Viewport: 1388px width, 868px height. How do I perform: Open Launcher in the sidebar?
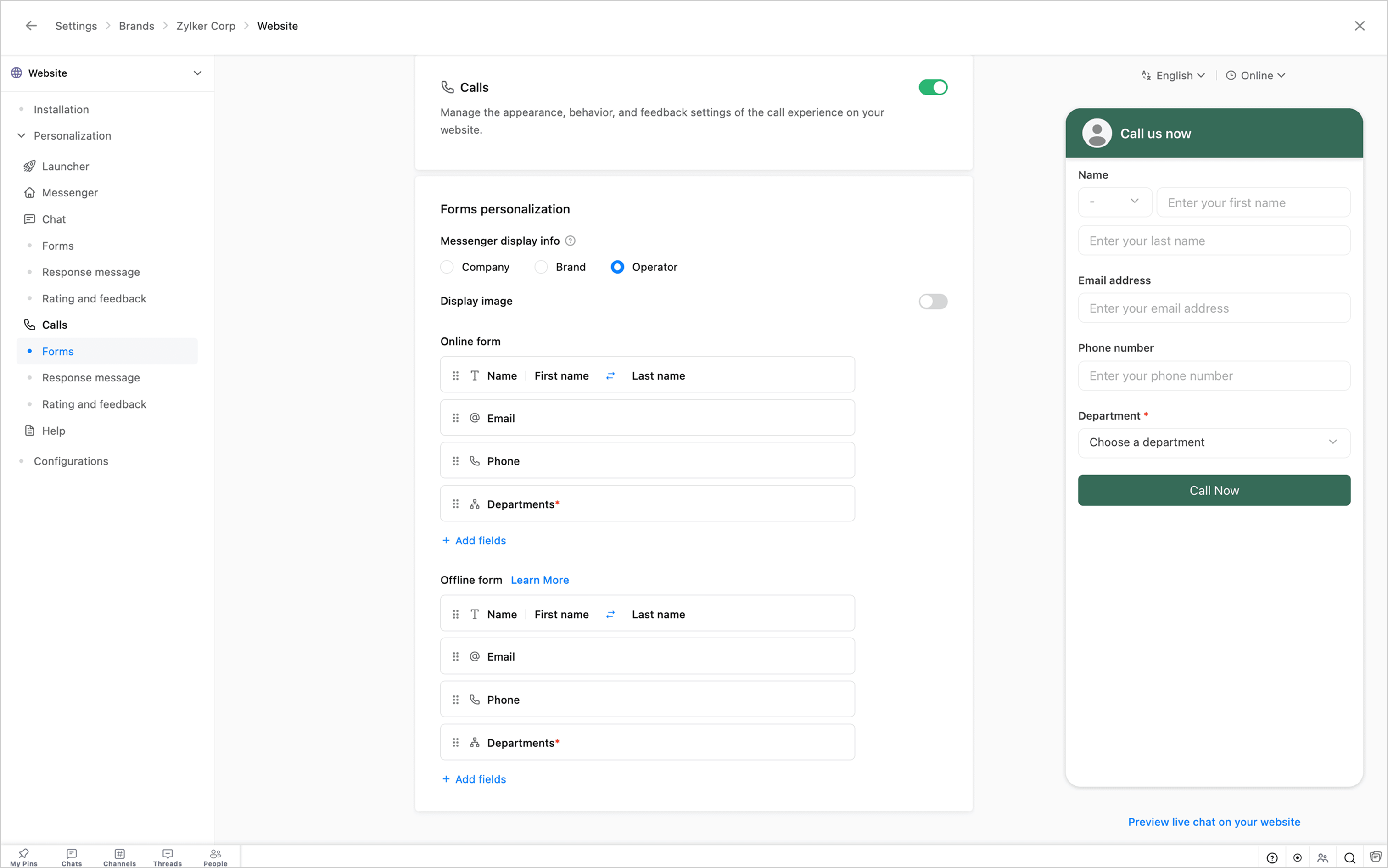[66, 167]
